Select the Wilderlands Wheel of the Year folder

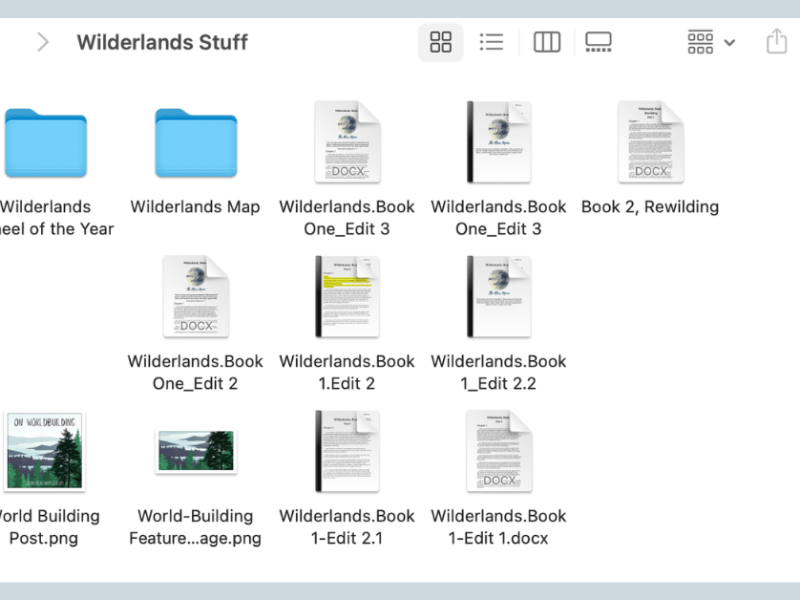click(45, 143)
